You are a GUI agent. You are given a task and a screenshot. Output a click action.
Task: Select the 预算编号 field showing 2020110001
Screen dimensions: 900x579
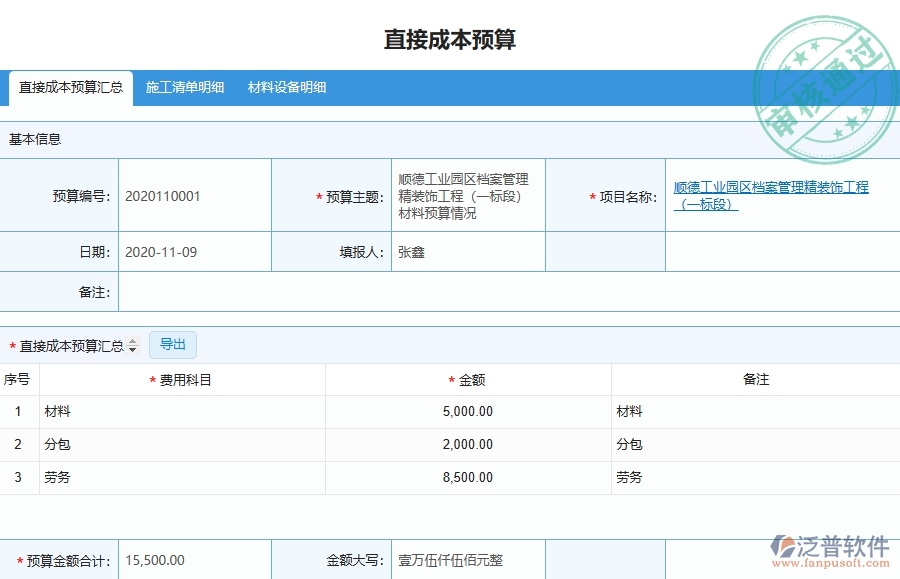tap(195, 194)
